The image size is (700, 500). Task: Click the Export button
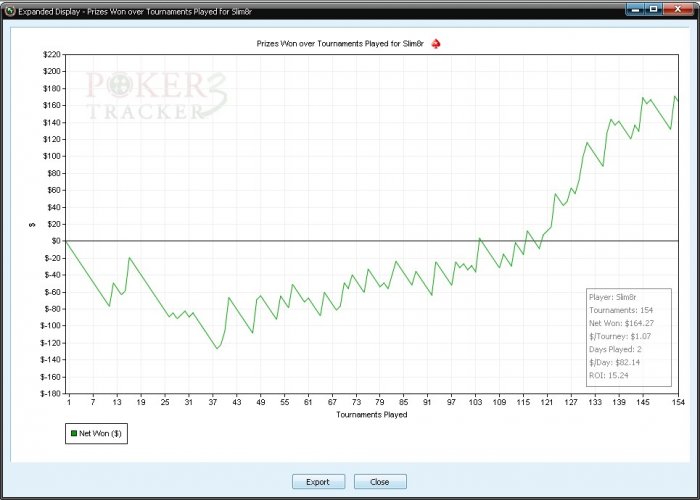[x=318, y=482]
